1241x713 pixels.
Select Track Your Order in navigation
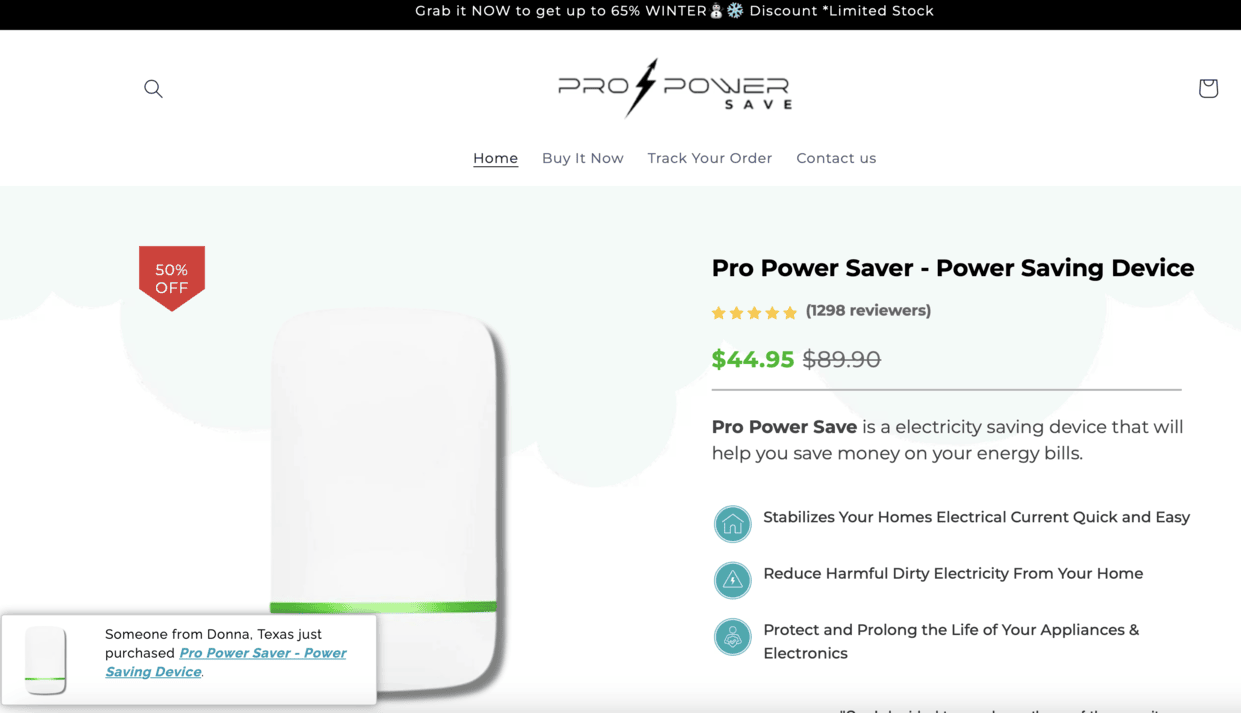709,158
